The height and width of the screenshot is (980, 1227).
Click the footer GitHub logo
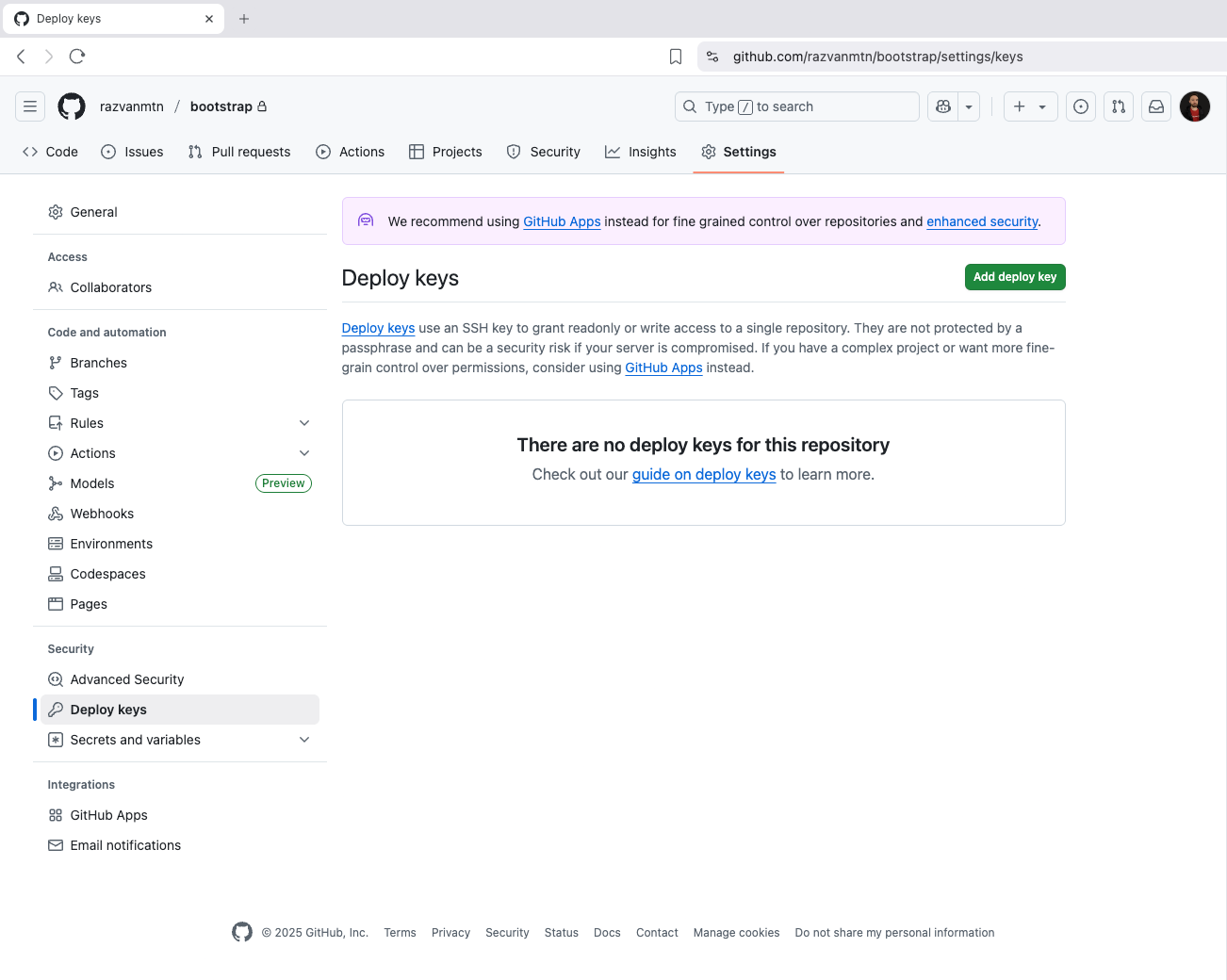point(242,932)
